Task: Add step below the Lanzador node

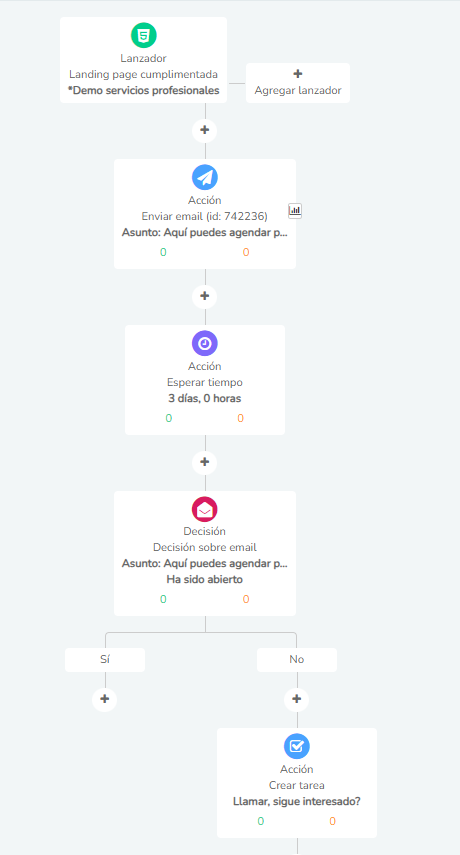Action: pyautogui.click(x=205, y=130)
